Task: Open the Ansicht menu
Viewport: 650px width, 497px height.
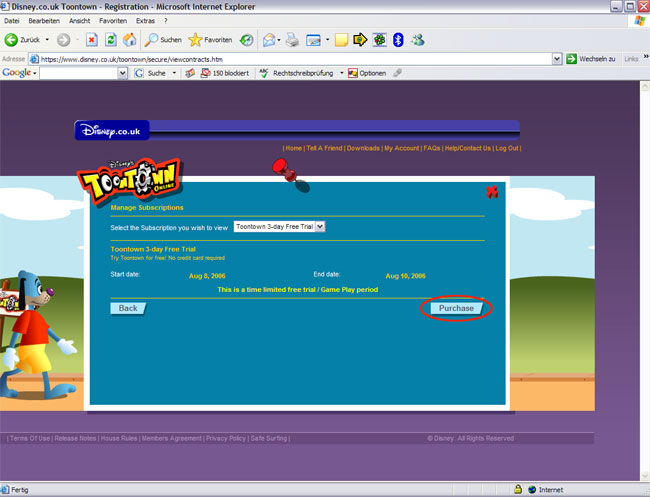Action: tap(80, 21)
